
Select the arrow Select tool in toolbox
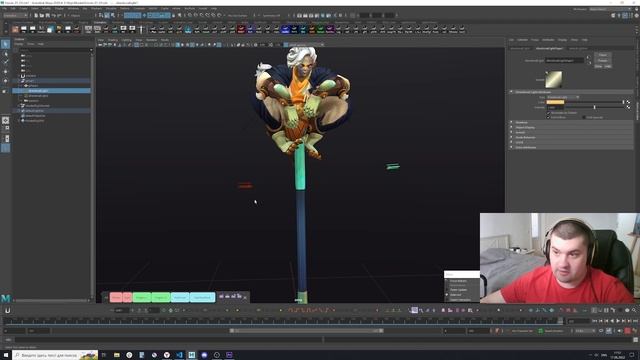(5, 44)
